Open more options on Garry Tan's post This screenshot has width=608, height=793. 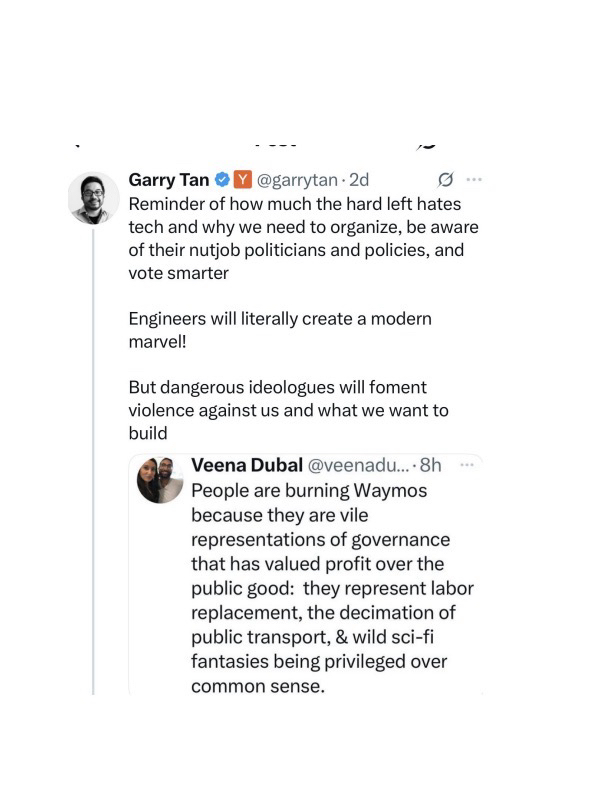474,181
